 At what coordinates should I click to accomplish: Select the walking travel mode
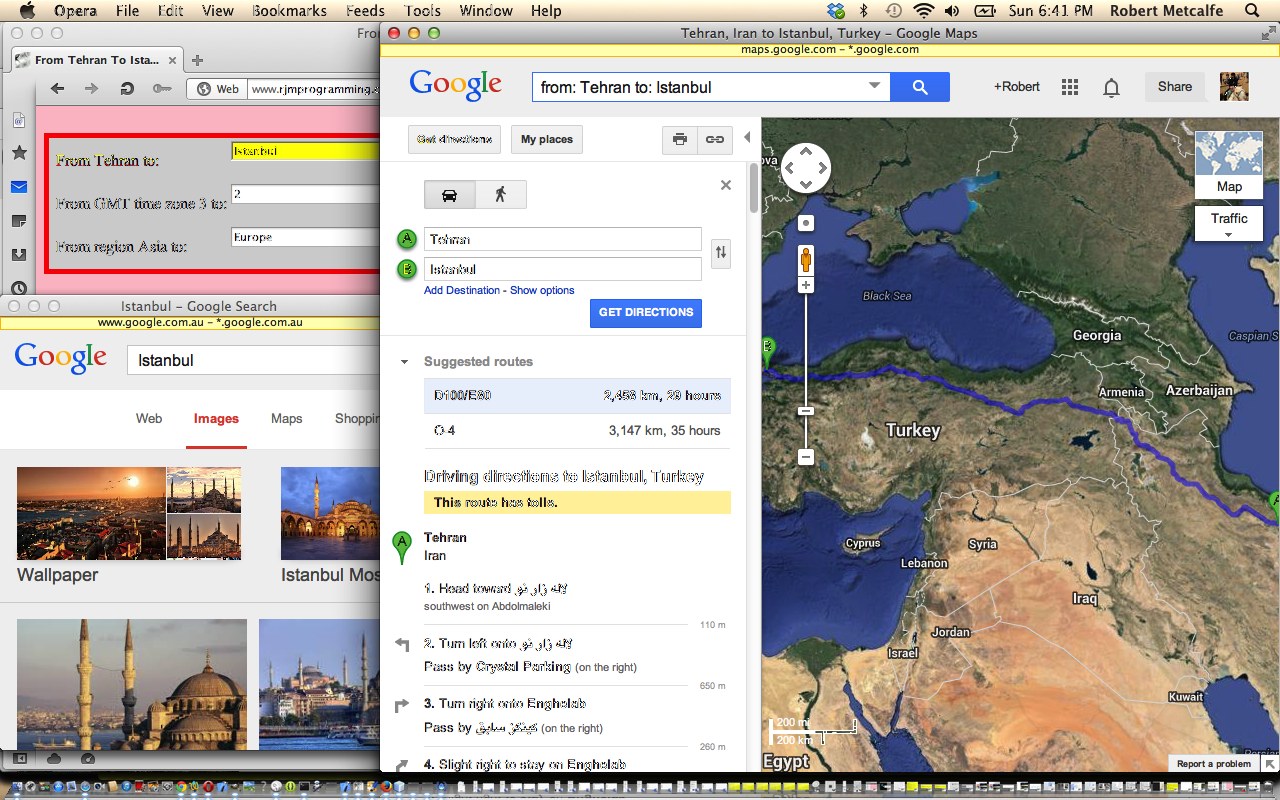(500, 194)
